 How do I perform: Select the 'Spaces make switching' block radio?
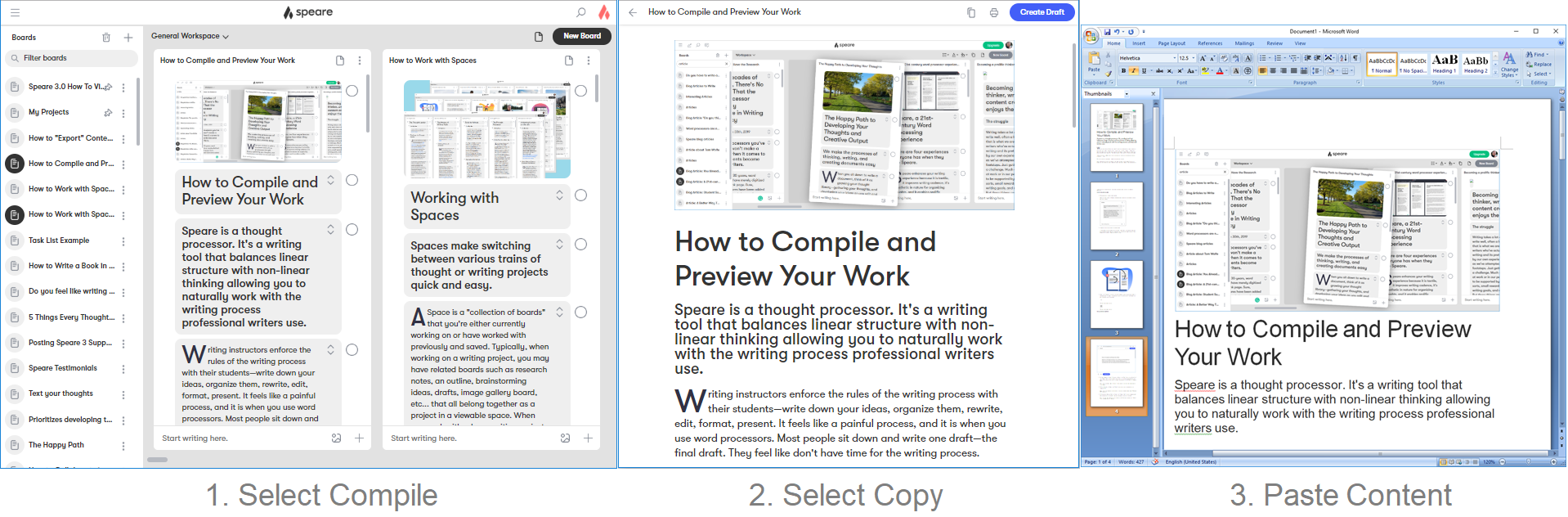580,245
